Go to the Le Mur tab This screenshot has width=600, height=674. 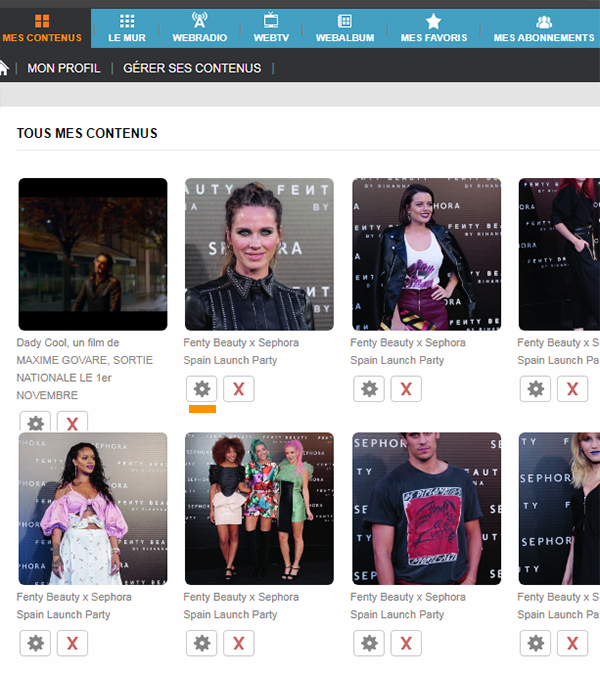pyautogui.click(x=127, y=28)
